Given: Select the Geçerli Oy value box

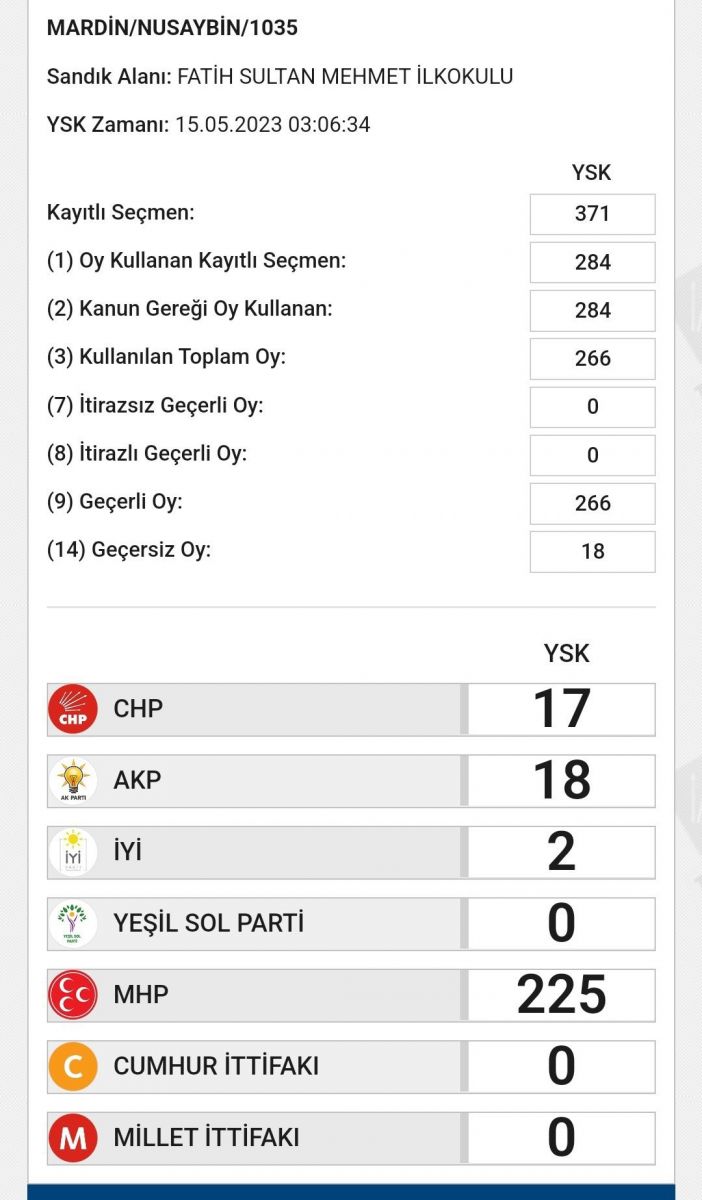Looking at the screenshot, I should tap(592, 503).
